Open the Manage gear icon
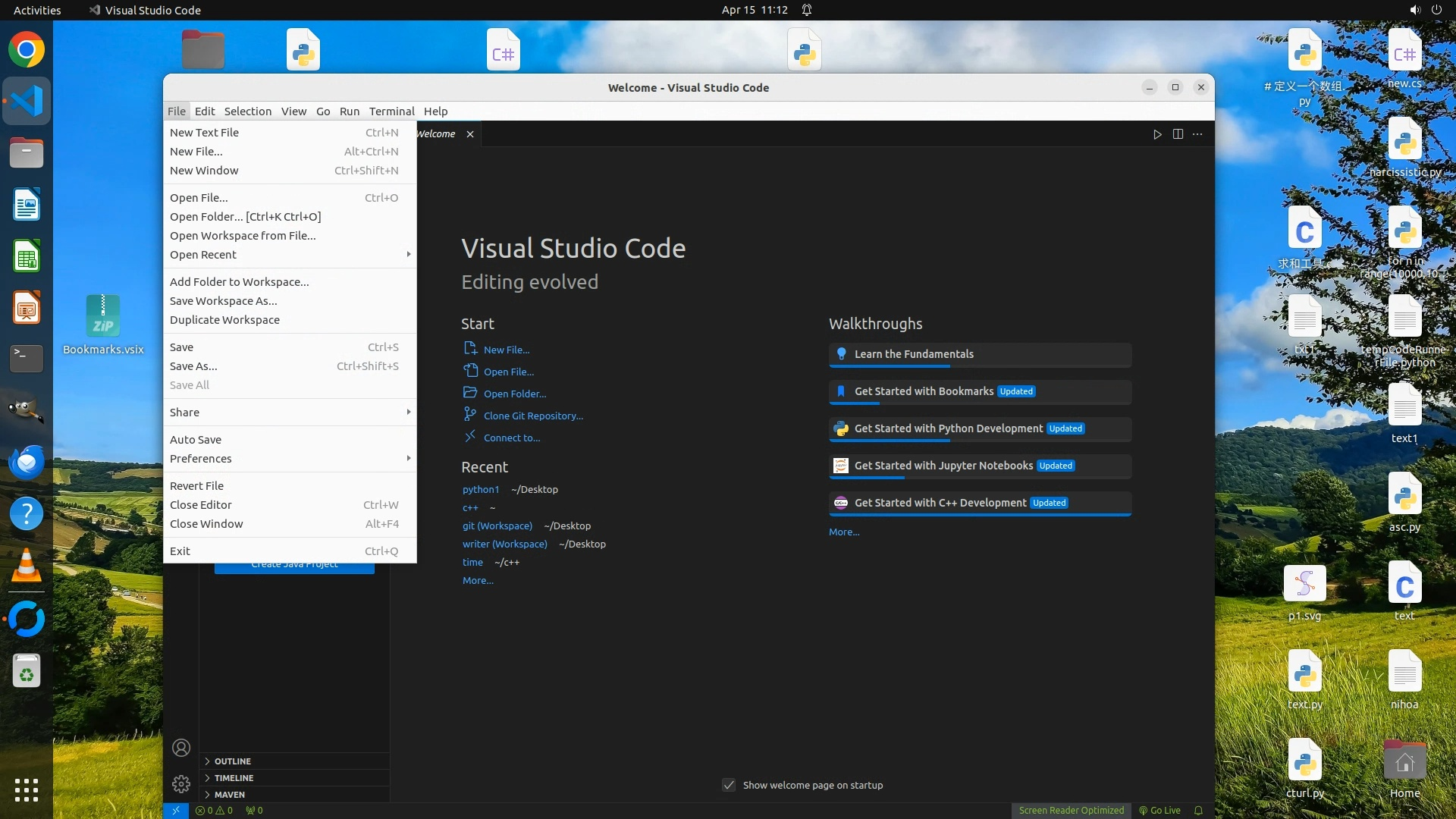Image resolution: width=1456 pixels, height=819 pixels. (x=181, y=783)
